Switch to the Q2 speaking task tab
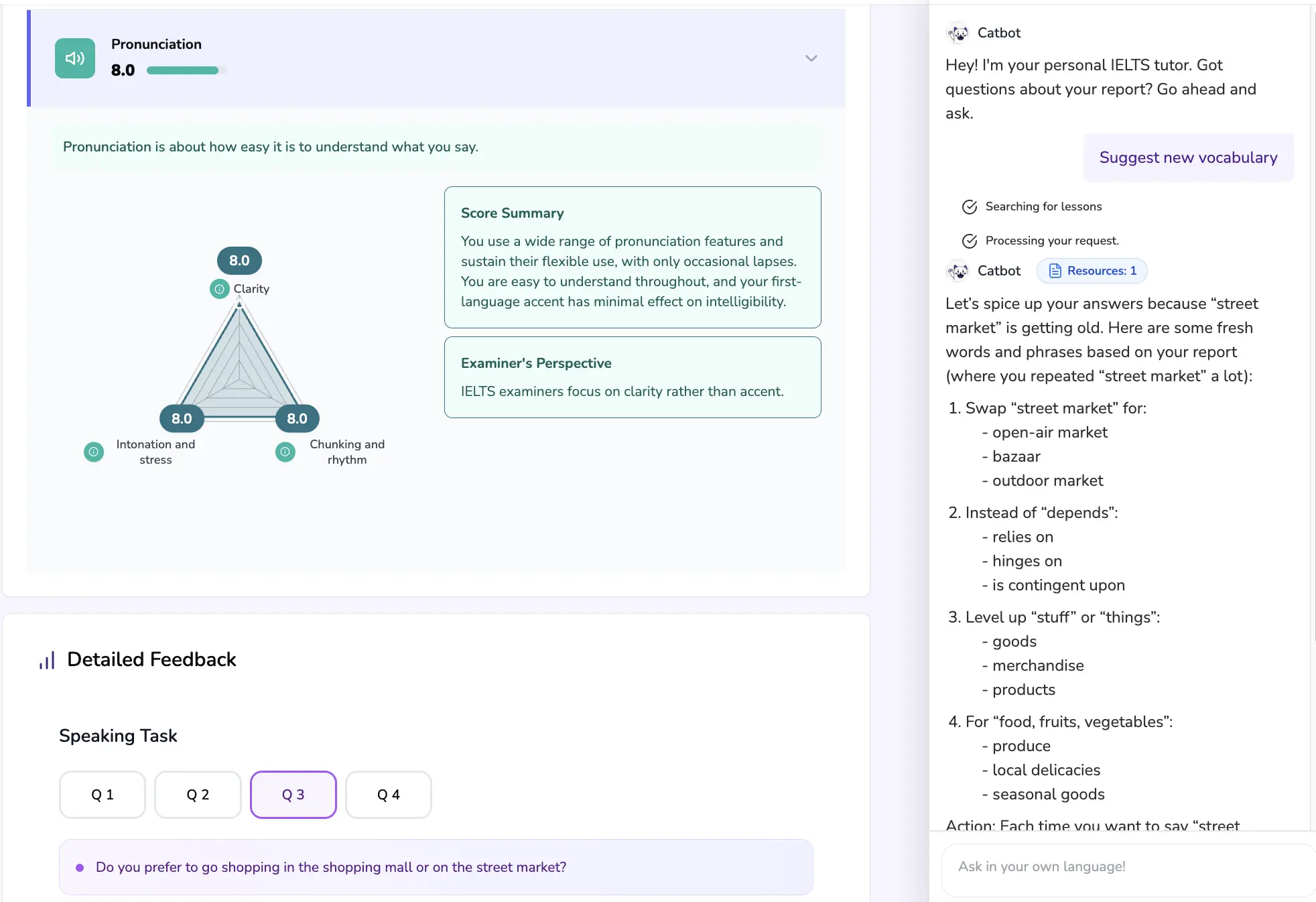1316x902 pixels. coord(197,795)
